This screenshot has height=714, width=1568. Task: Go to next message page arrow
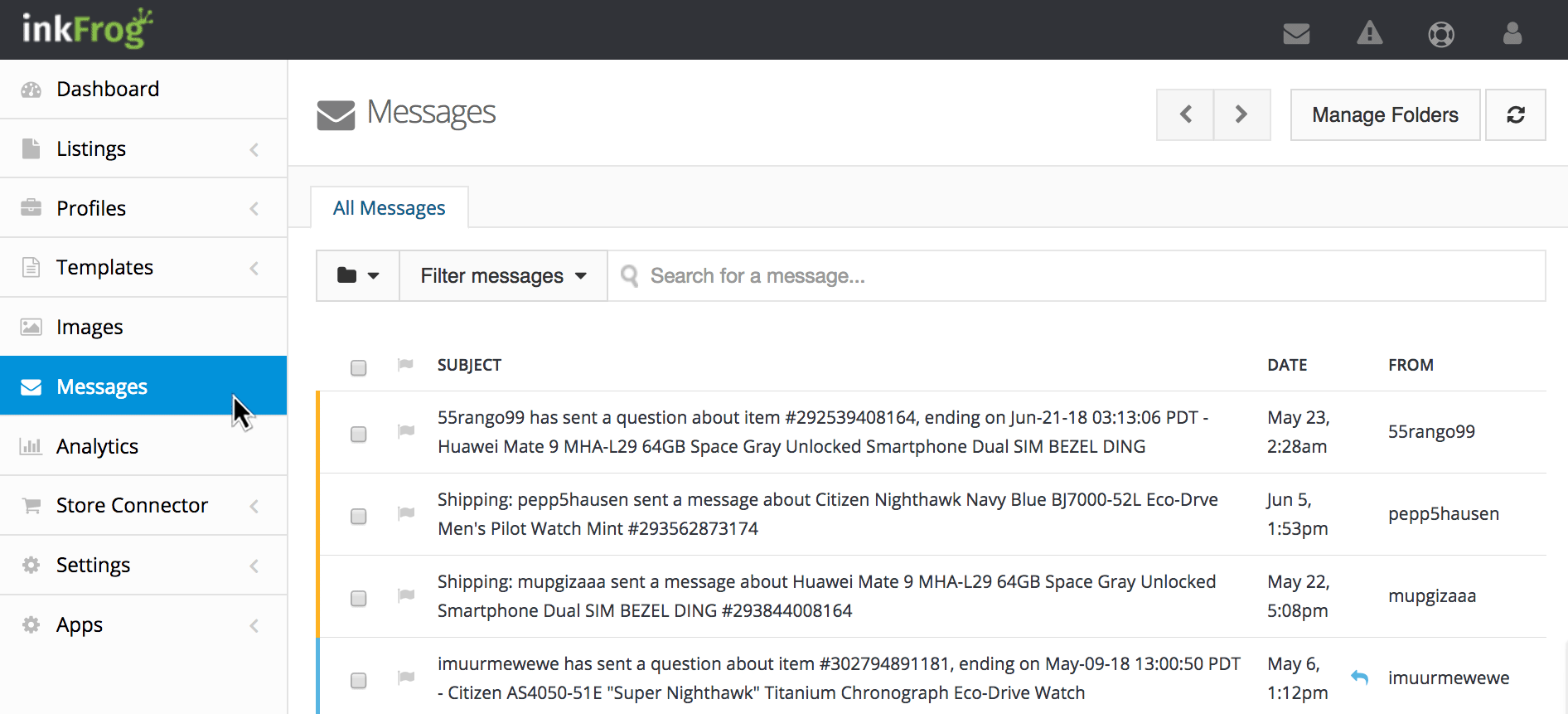tap(1241, 115)
